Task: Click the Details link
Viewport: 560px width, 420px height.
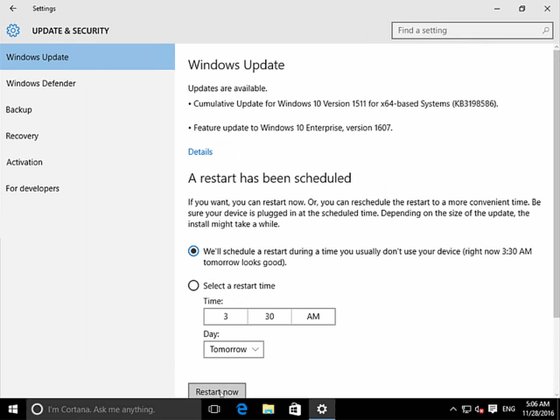Action: [200, 152]
